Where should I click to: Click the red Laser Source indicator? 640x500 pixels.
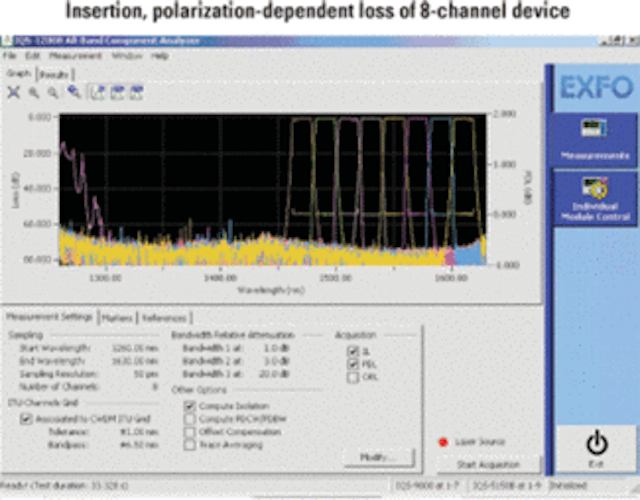click(x=443, y=442)
